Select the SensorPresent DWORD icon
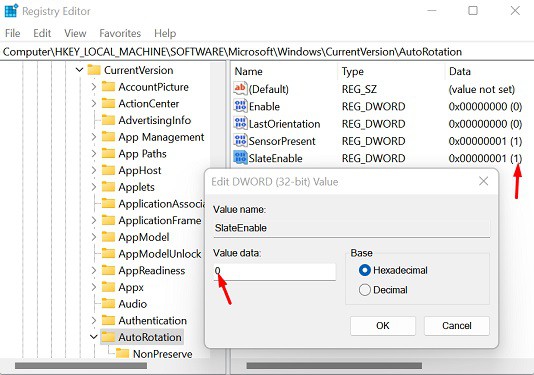 tap(240, 141)
